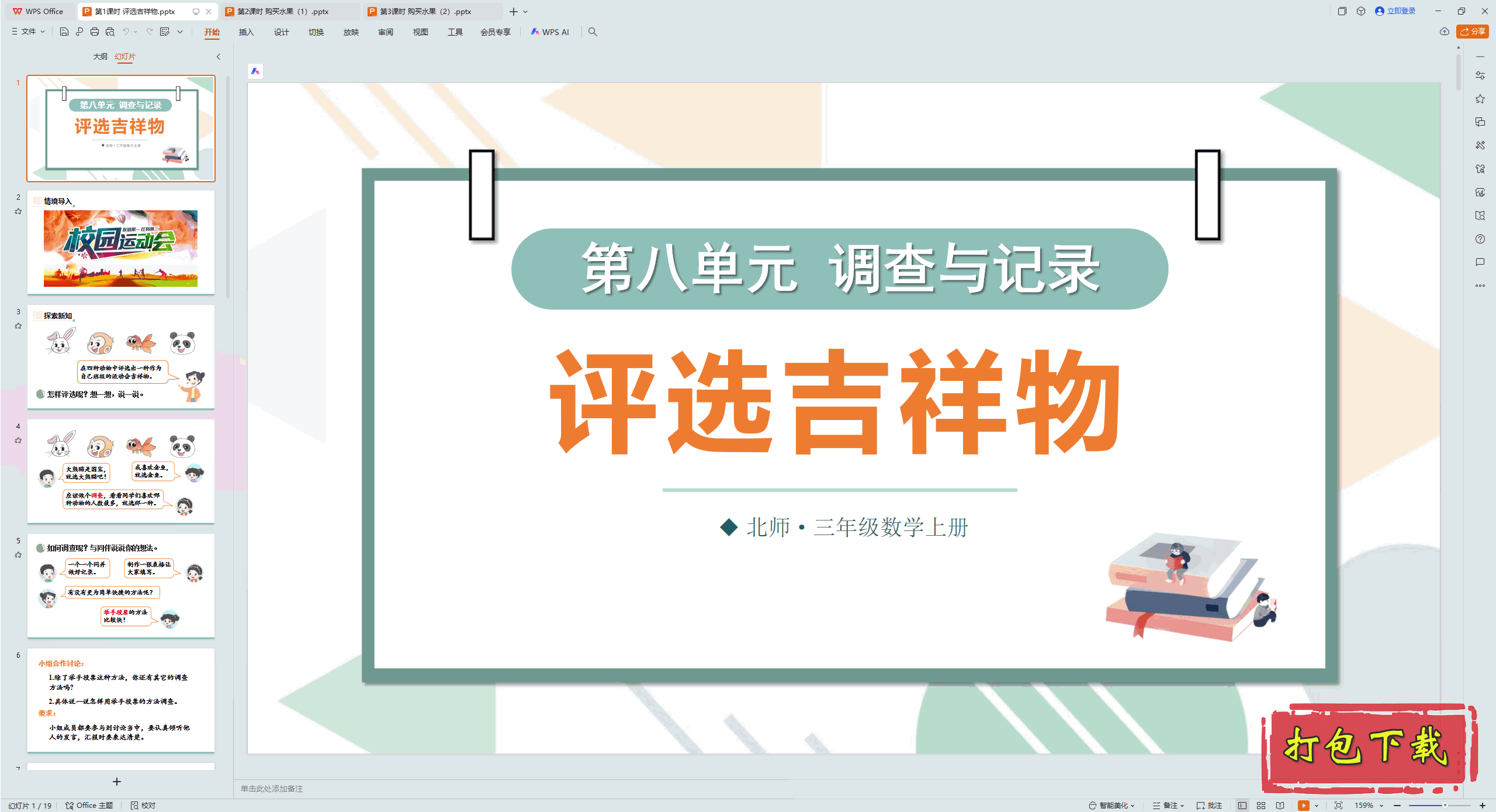
Task: Toggle normal view button in status bar
Action: pyautogui.click(x=1242, y=805)
